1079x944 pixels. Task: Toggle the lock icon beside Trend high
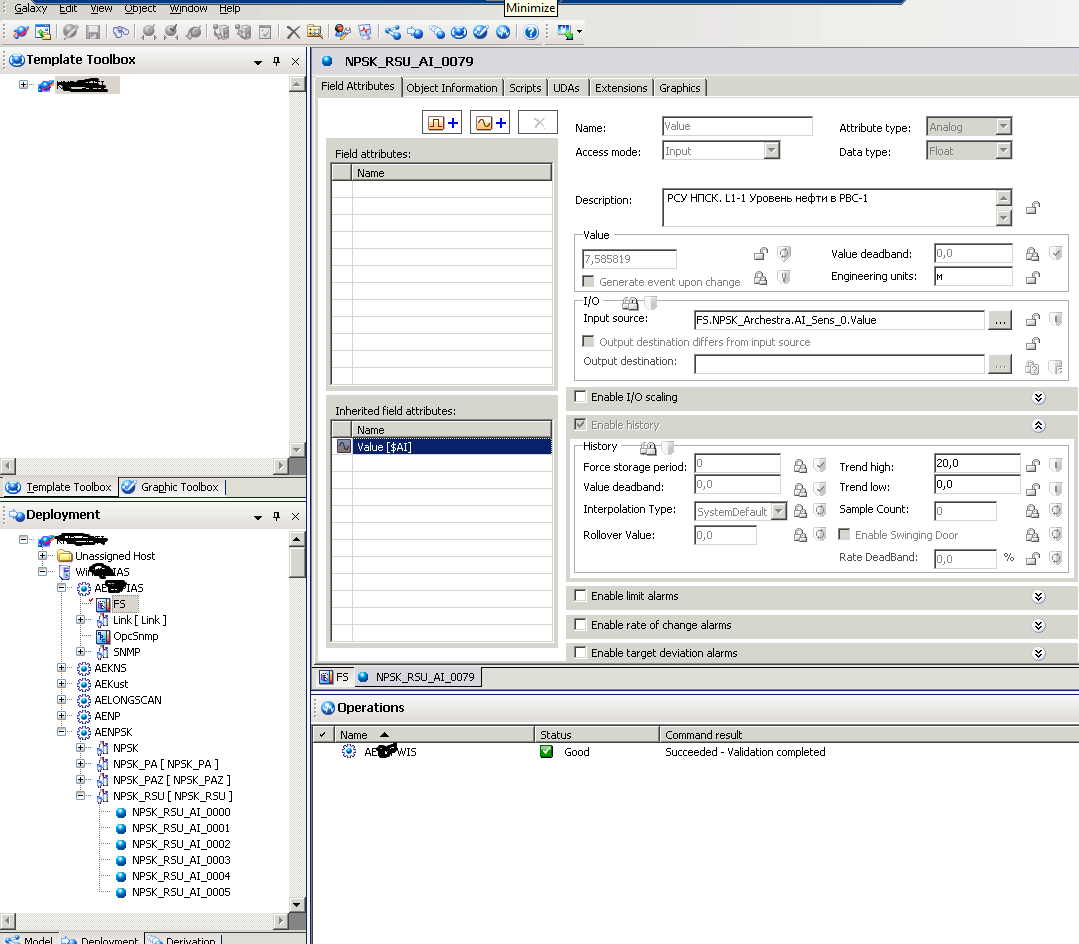pos(1033,465)
